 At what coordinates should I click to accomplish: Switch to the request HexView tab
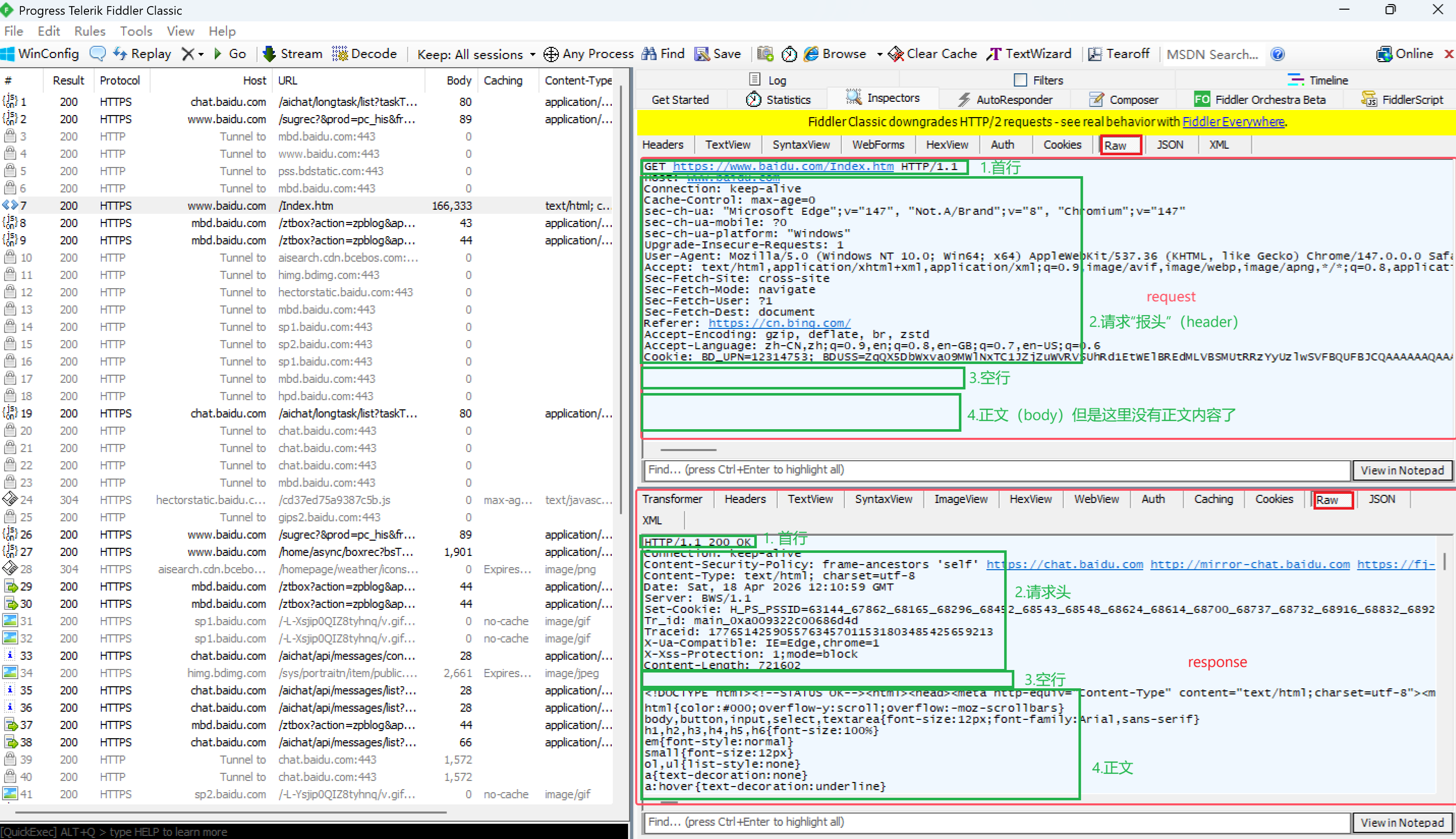[947, 145]
